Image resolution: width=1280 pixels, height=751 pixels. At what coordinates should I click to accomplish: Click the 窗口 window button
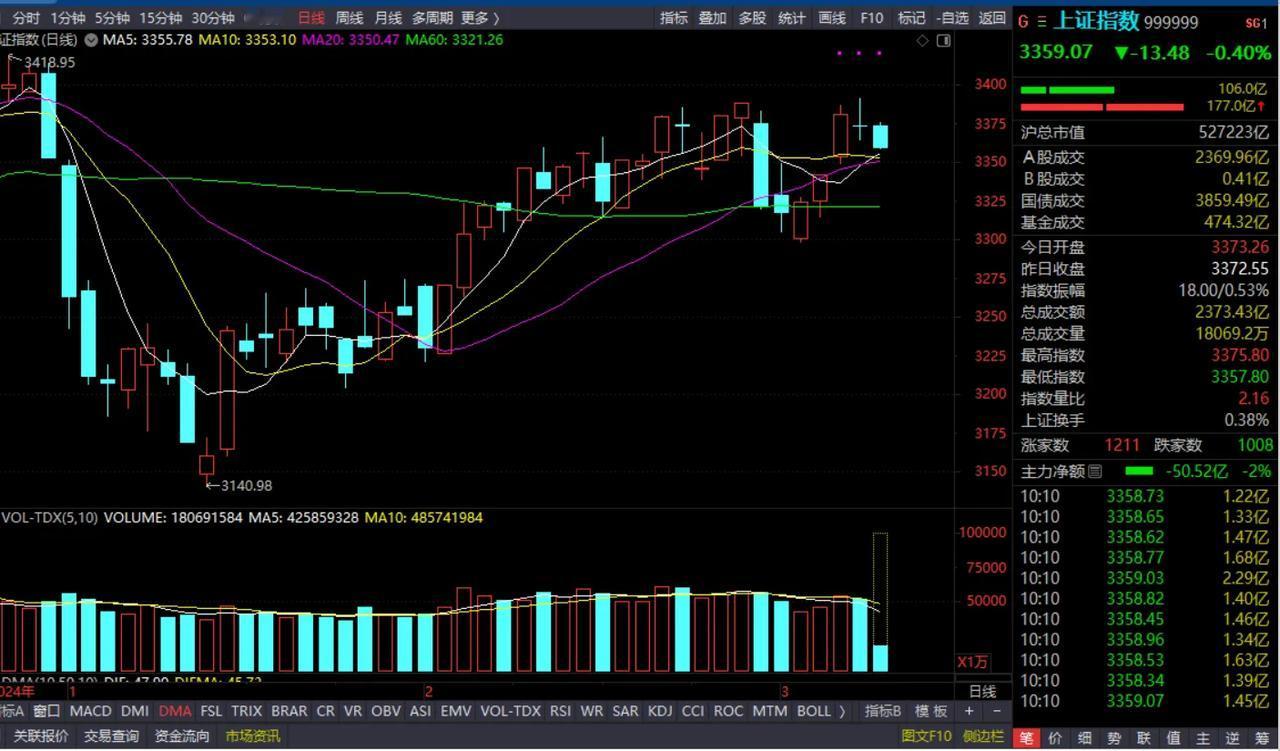pyautogui.click(x=46, y=711)
